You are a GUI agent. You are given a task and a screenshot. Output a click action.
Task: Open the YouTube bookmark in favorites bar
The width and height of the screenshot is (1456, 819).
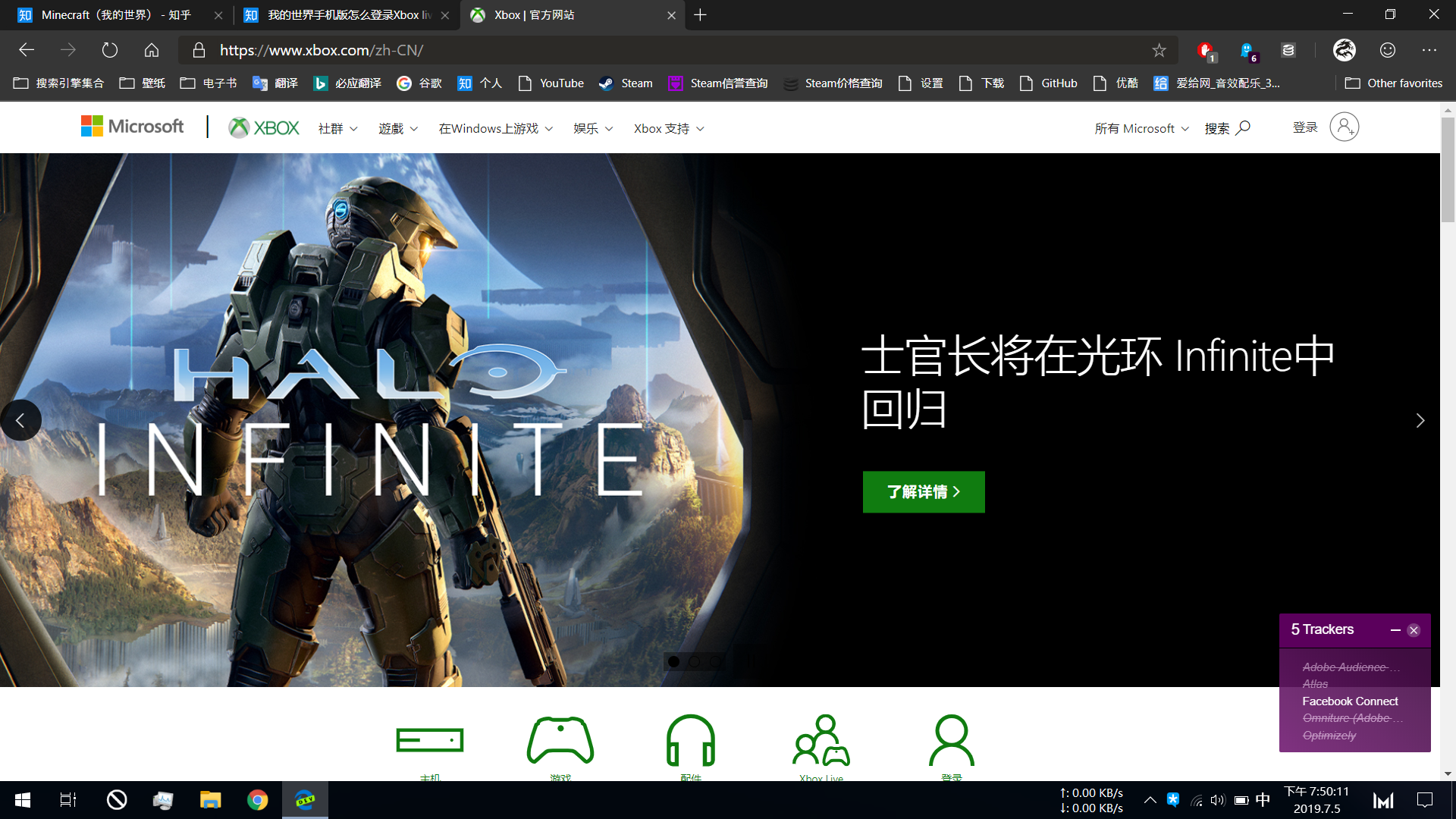tap(551, 83)
